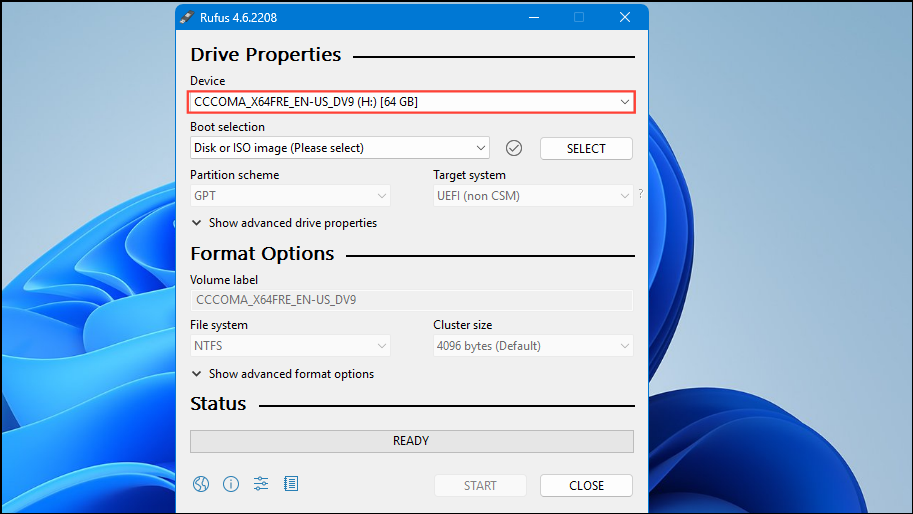Click the target system help question mark
This screenshot has width=913, height=514.
click(x=640, y=194)
